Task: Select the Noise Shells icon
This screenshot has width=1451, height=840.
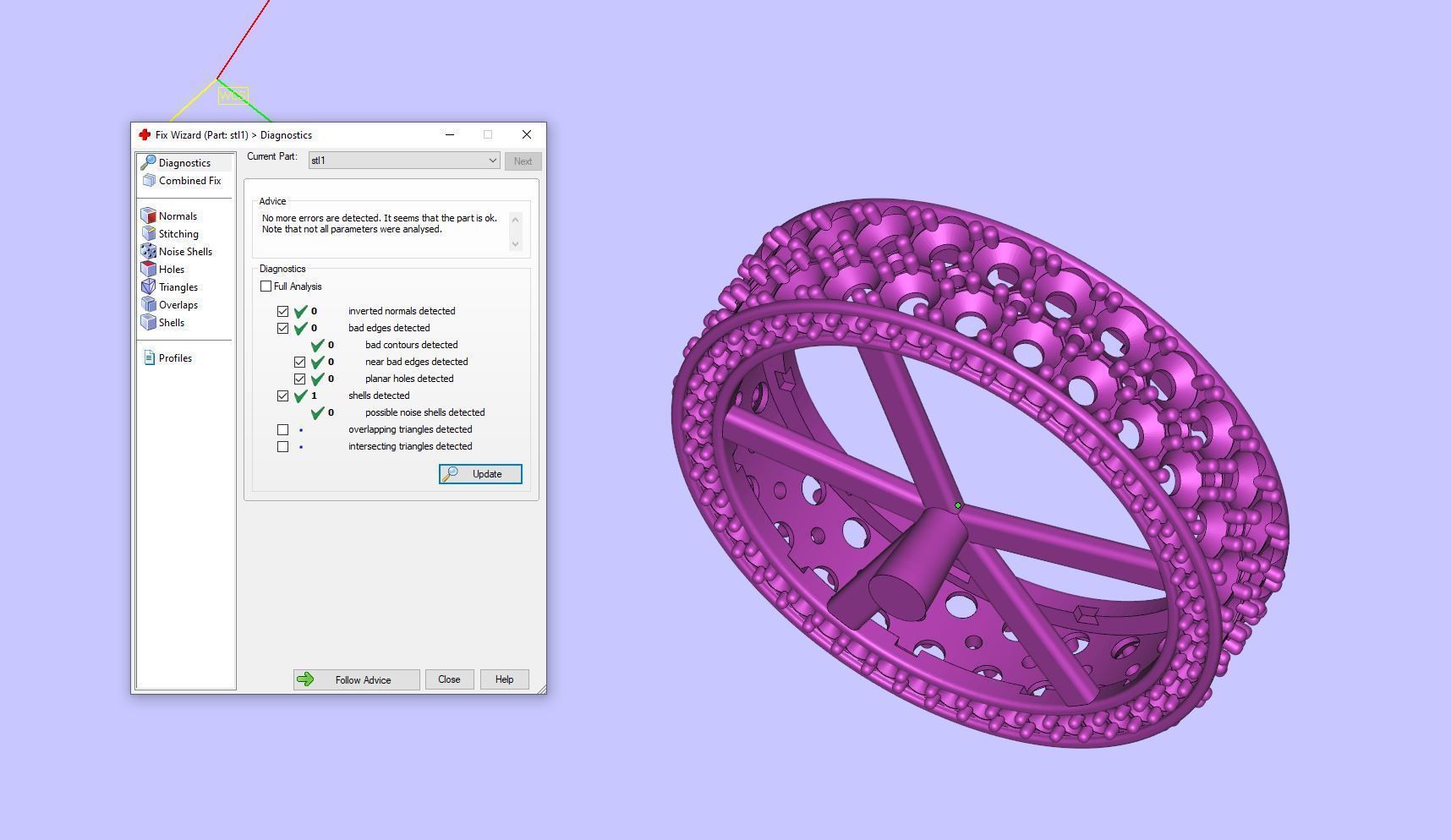Action: click(149, 251)
